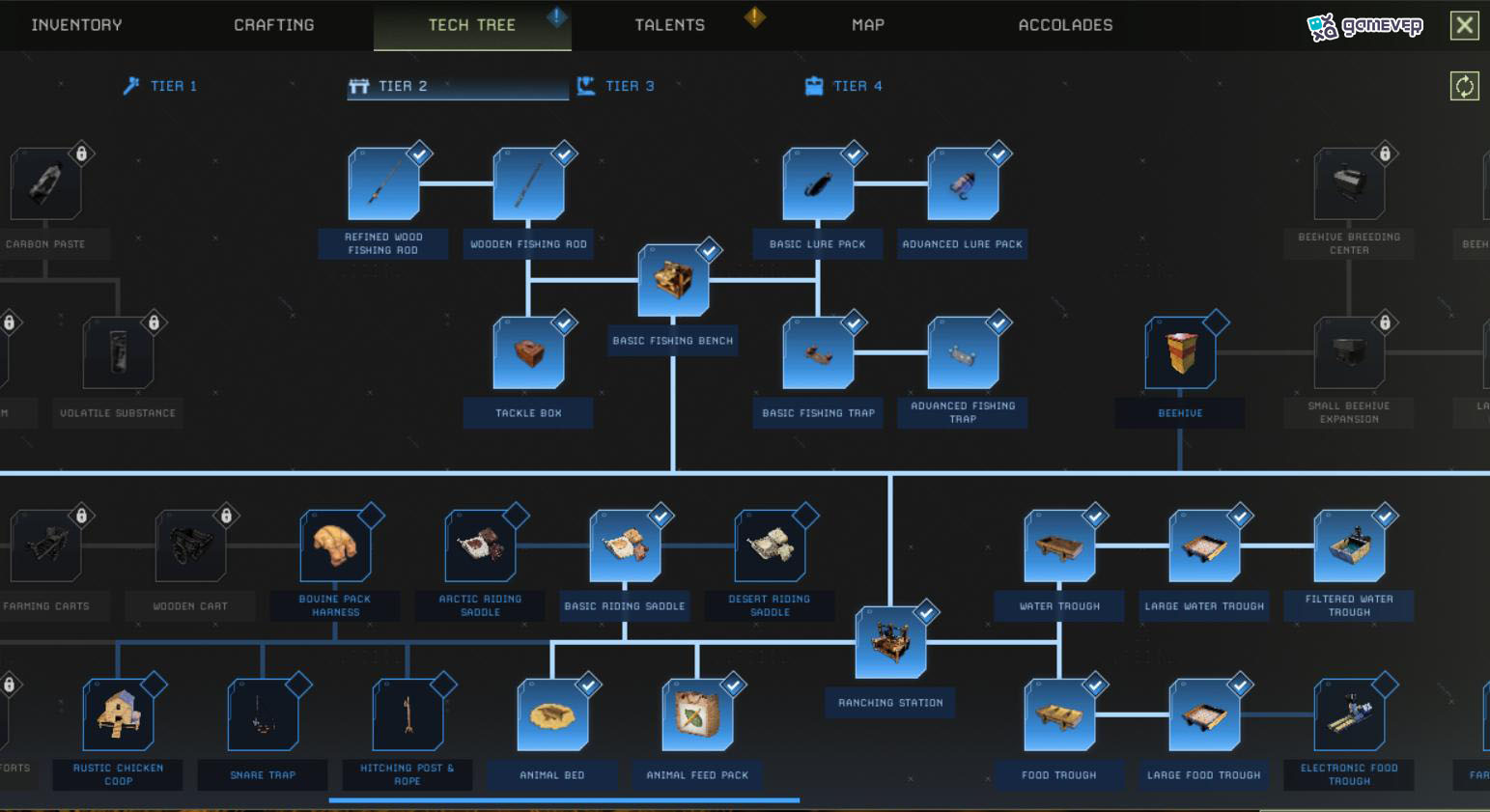Screen dimensions: 1490x812
Task: Select the Desert Riding Saddle icon
Action: tap(770, 546)
